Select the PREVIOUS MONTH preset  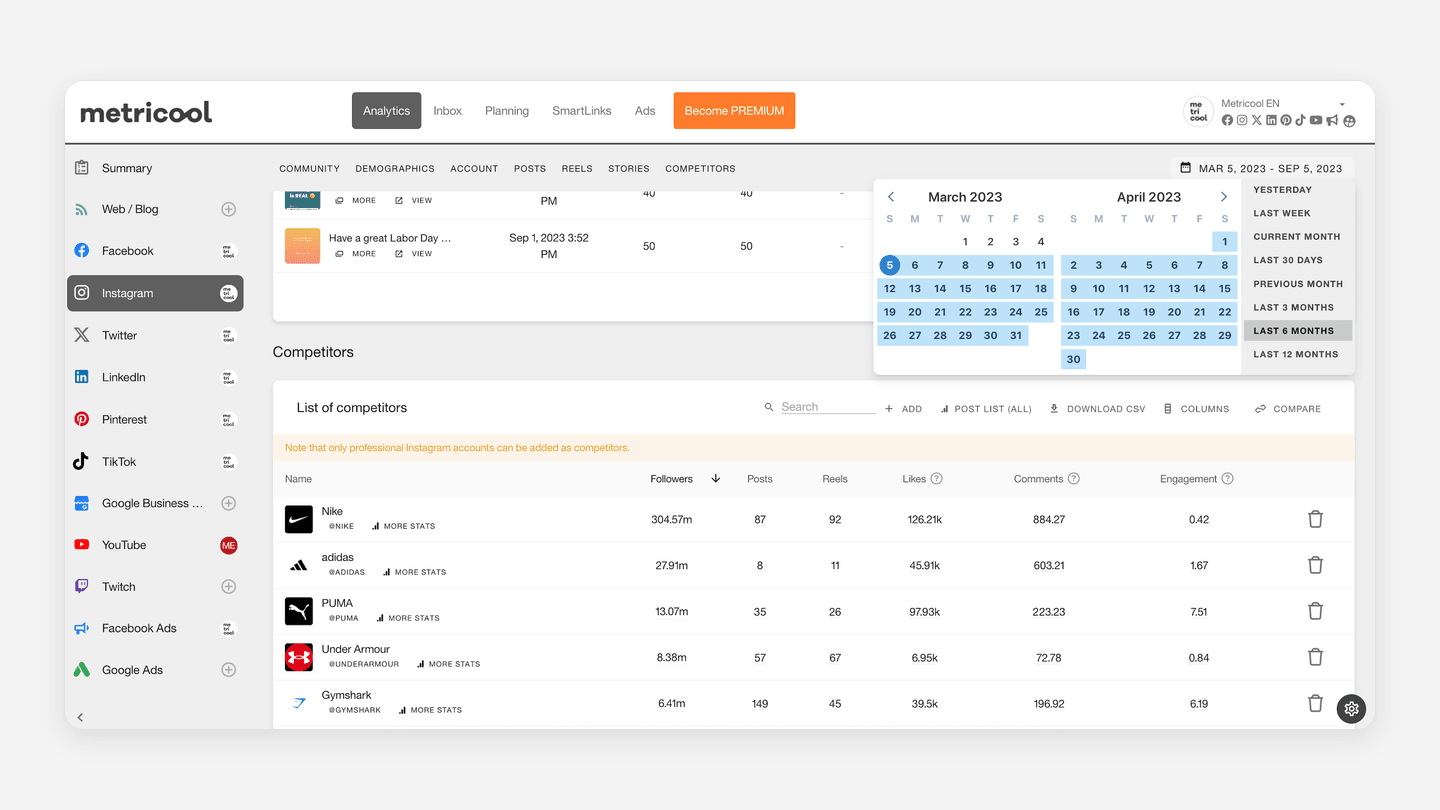coord(1298,284)
